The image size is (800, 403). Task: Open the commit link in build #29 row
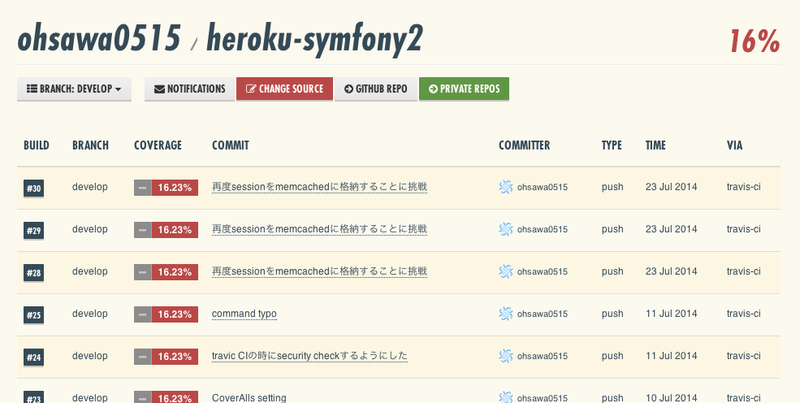tap(319, 230)
